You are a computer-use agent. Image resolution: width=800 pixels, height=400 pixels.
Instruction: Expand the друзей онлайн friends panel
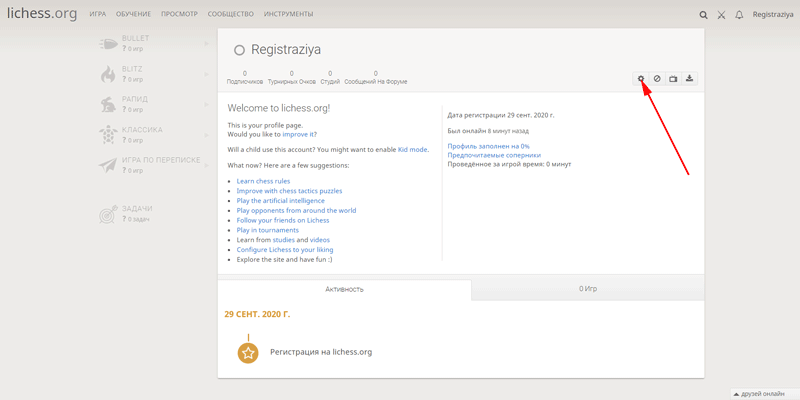(x=765, y=394)
